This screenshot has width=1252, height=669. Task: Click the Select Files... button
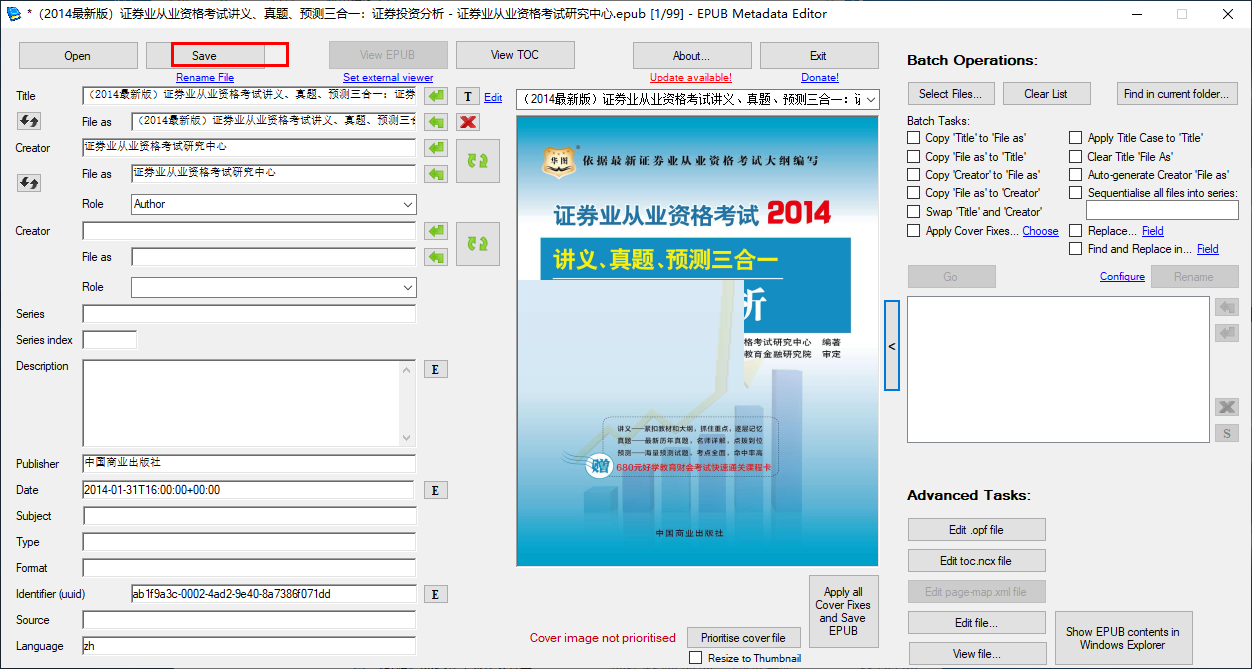point(950,94)
